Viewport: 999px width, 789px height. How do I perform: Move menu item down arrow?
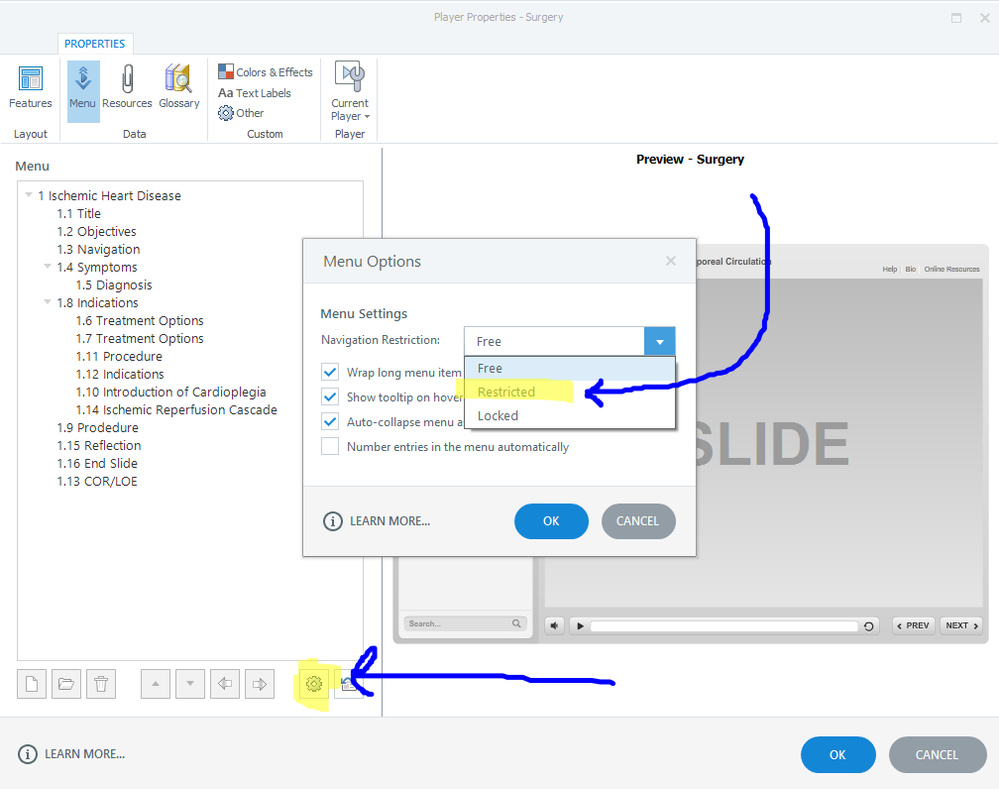coord(190,684)
